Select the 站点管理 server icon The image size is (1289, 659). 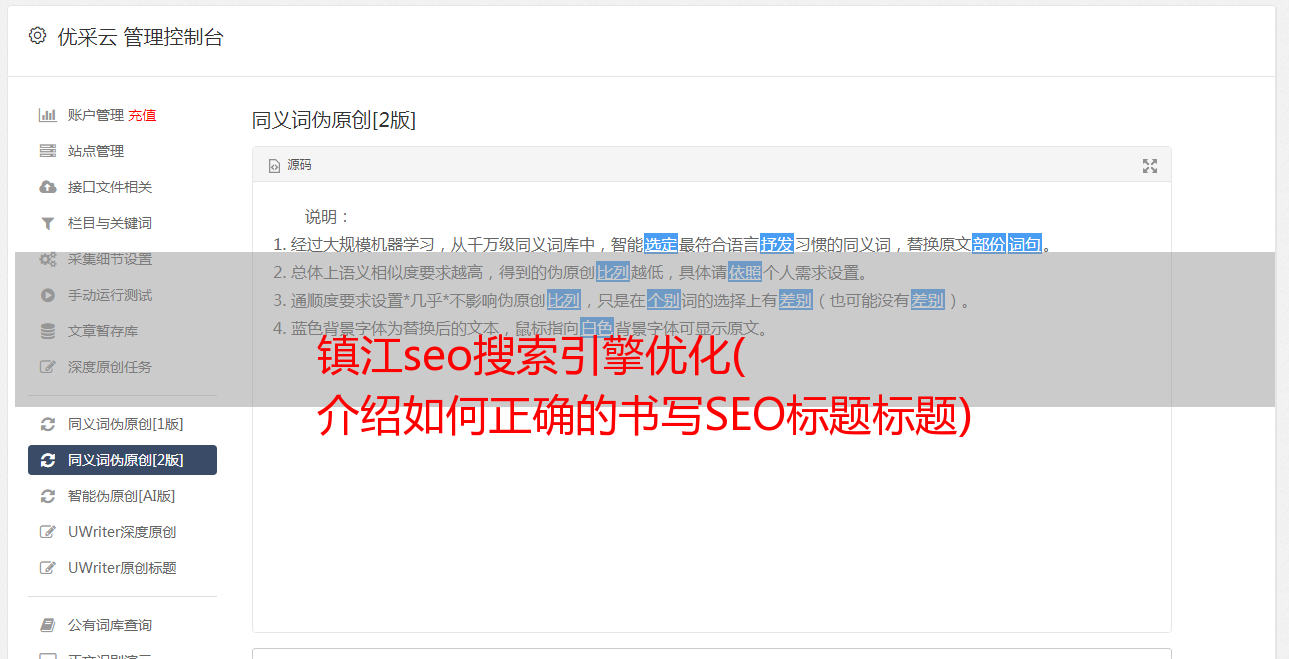pyautogui.click(x=47, y=151)
